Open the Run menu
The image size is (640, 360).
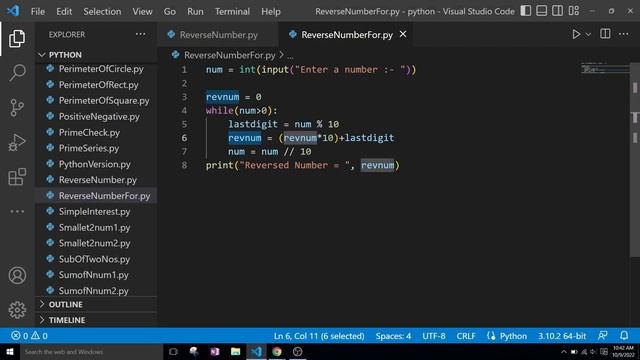195,11
